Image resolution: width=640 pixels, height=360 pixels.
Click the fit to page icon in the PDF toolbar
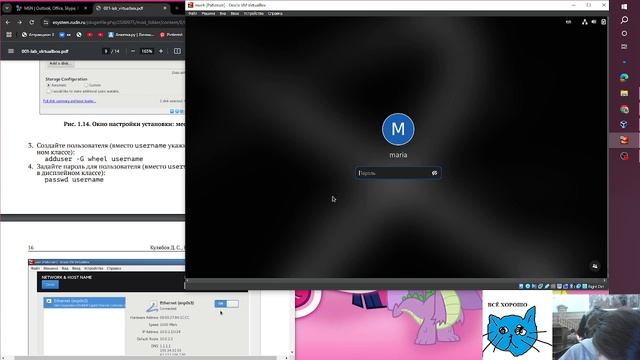point(177,51)
